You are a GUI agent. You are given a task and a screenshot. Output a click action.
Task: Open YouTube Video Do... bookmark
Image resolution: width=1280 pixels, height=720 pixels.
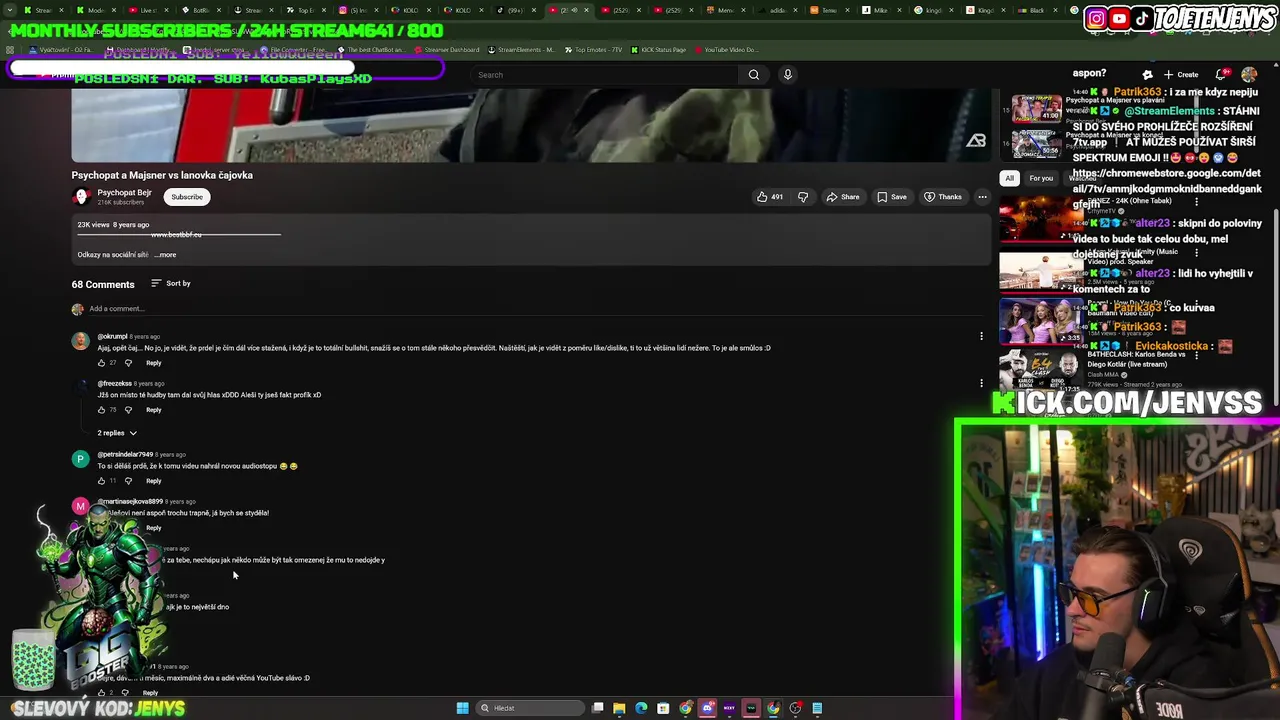(725, 50)
